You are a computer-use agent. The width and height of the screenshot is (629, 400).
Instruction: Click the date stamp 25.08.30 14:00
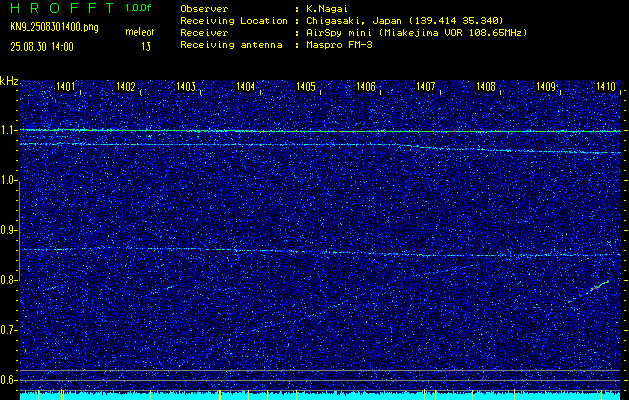[x=42, y=47]
